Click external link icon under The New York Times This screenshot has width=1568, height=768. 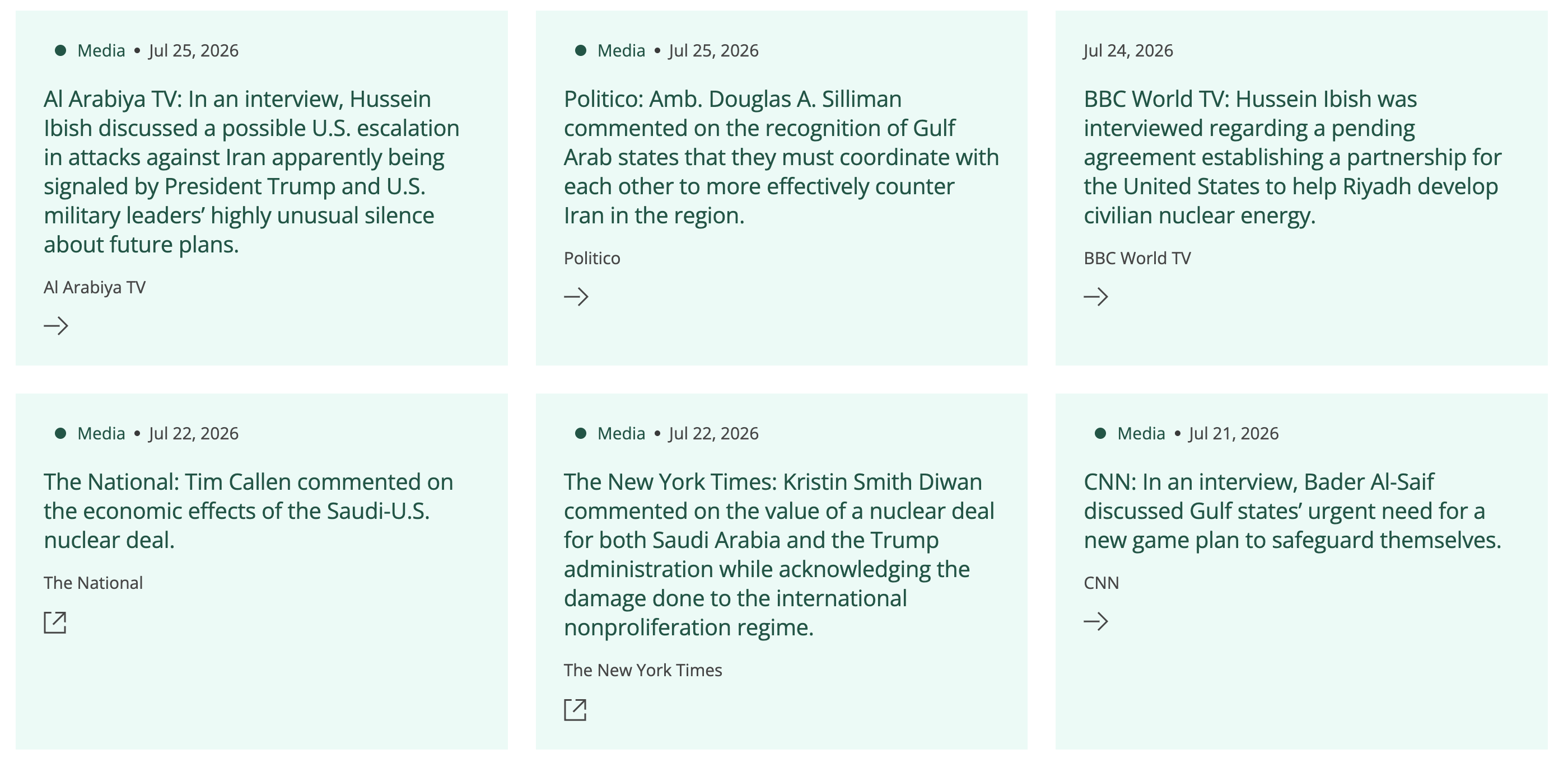575,709
